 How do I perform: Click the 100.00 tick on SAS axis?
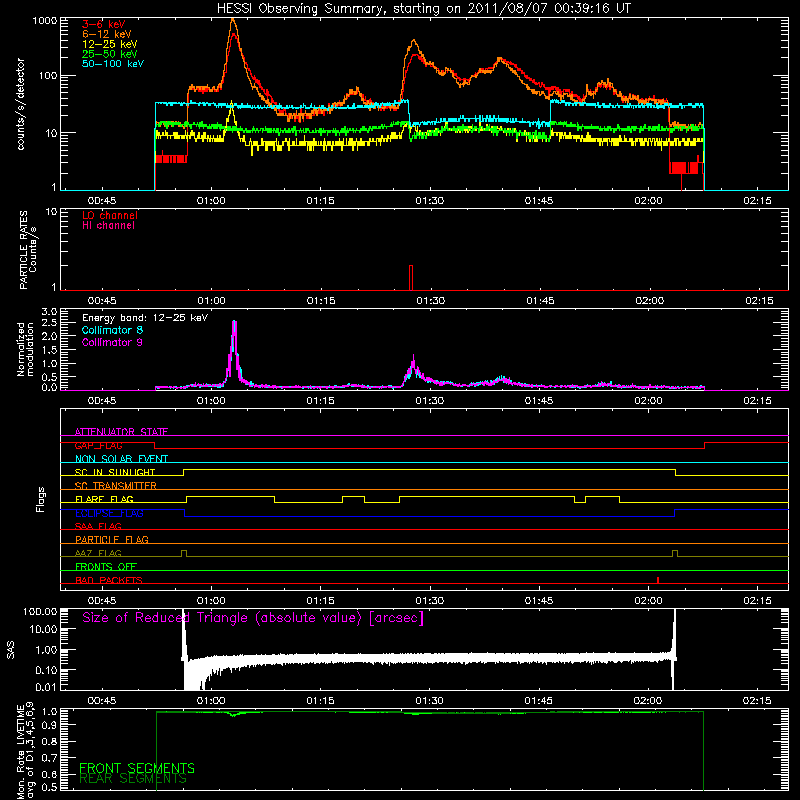point(40,611)
